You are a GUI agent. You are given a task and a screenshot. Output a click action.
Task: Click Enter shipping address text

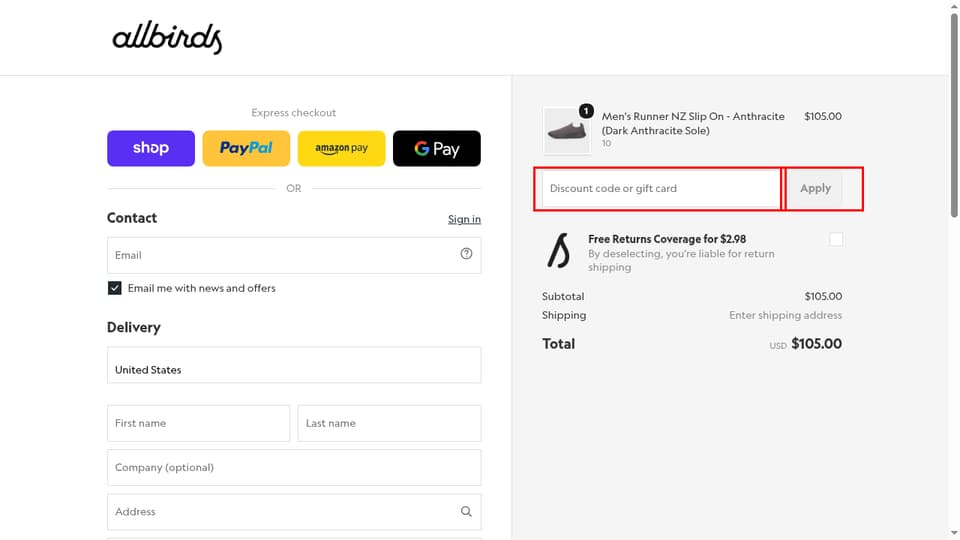(x=786, y=315)
